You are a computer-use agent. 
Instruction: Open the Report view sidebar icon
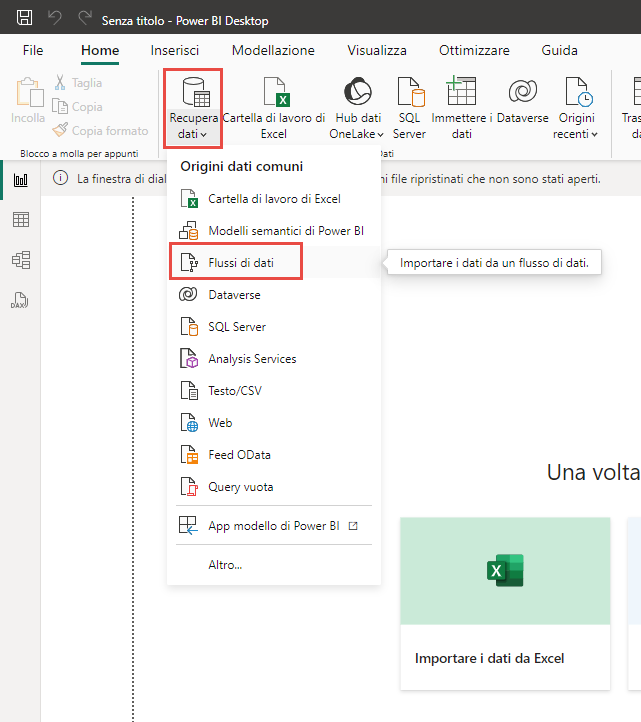[21, 180]
